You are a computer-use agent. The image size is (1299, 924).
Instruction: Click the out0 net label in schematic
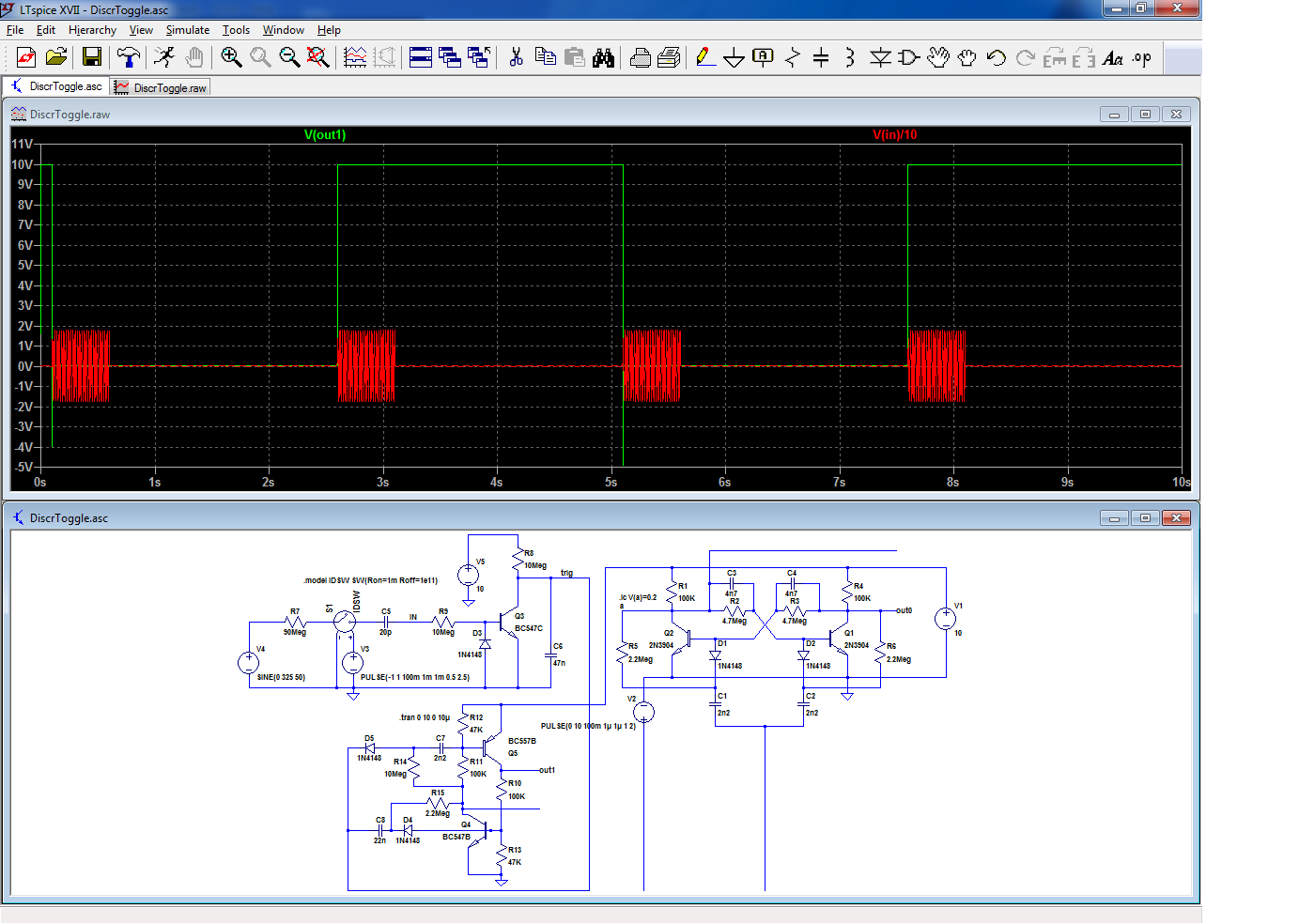(904, 610)
